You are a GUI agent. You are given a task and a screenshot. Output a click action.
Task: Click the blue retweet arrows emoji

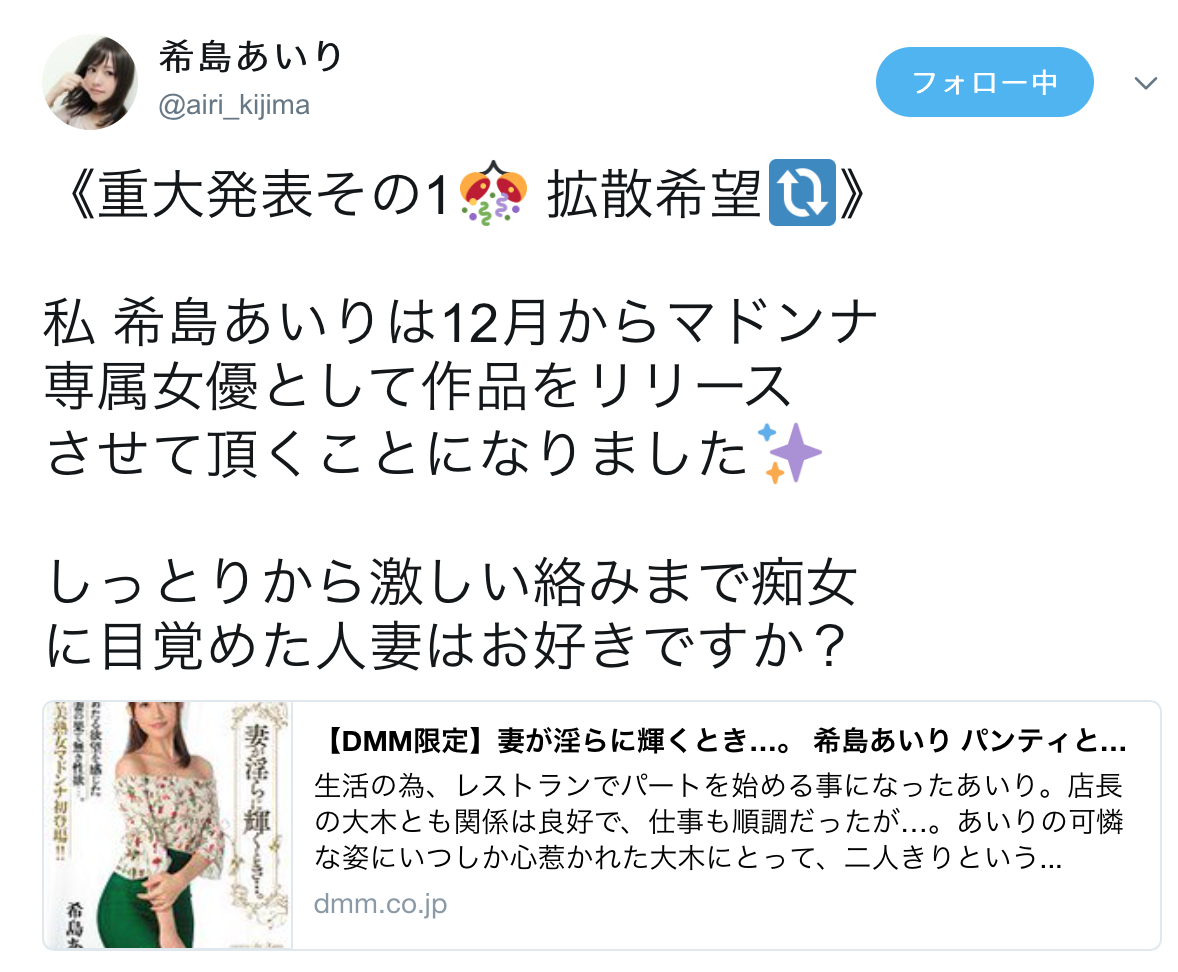click(x=802, y=193)
